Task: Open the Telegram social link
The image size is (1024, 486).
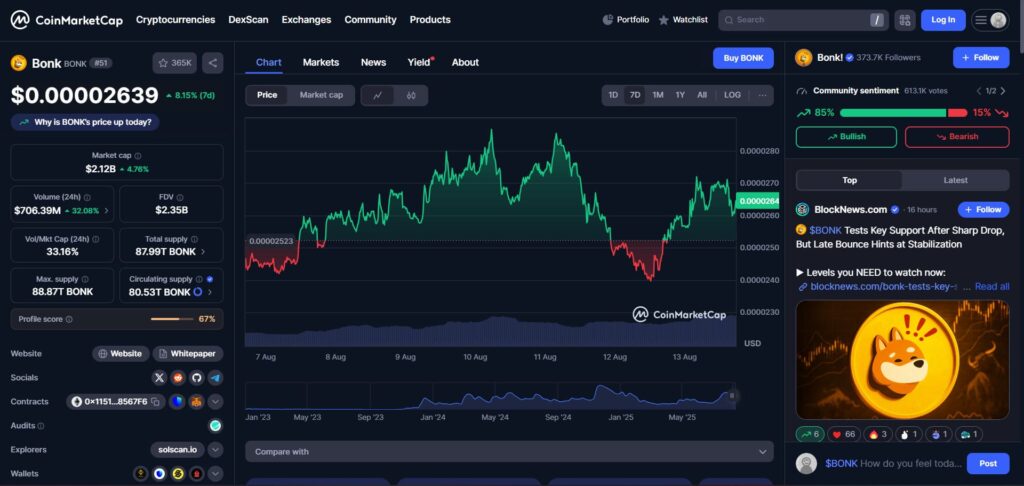Action: click(215, 378)
